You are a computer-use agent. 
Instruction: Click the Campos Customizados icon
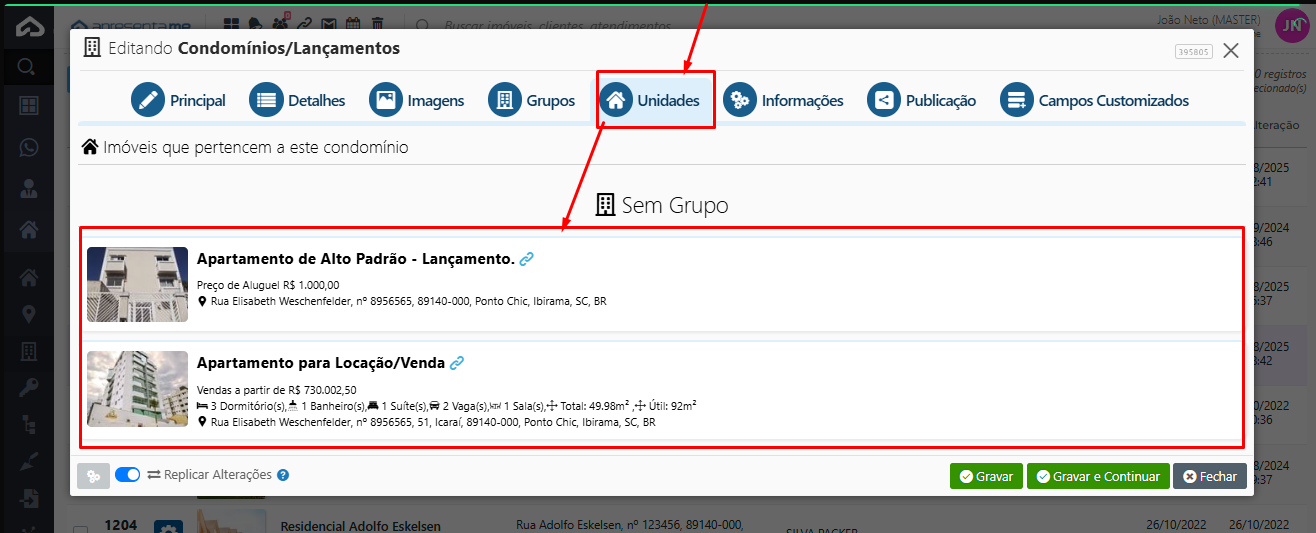[x=1017, y=100]
